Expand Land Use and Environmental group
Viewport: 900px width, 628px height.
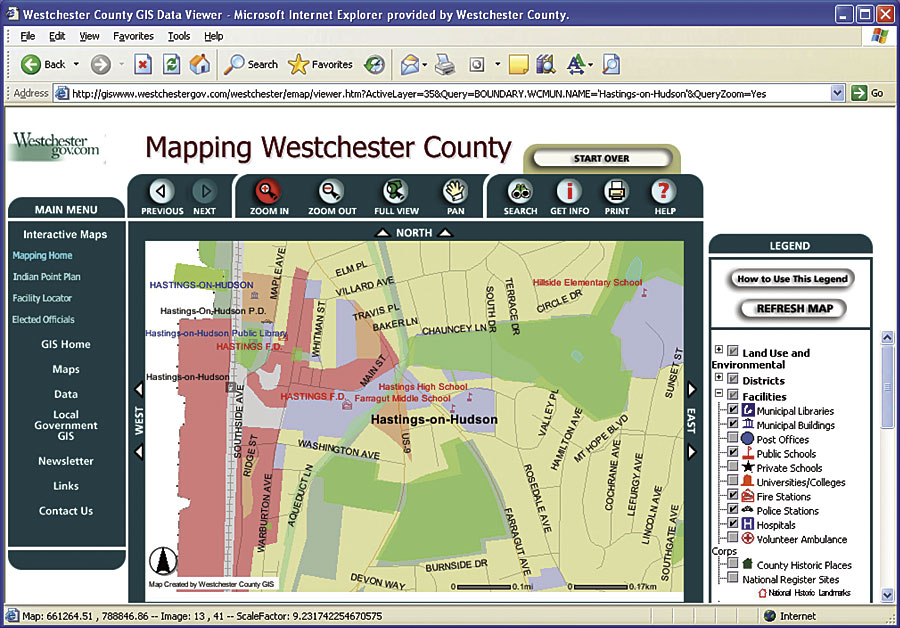click(x=719, y=349)
